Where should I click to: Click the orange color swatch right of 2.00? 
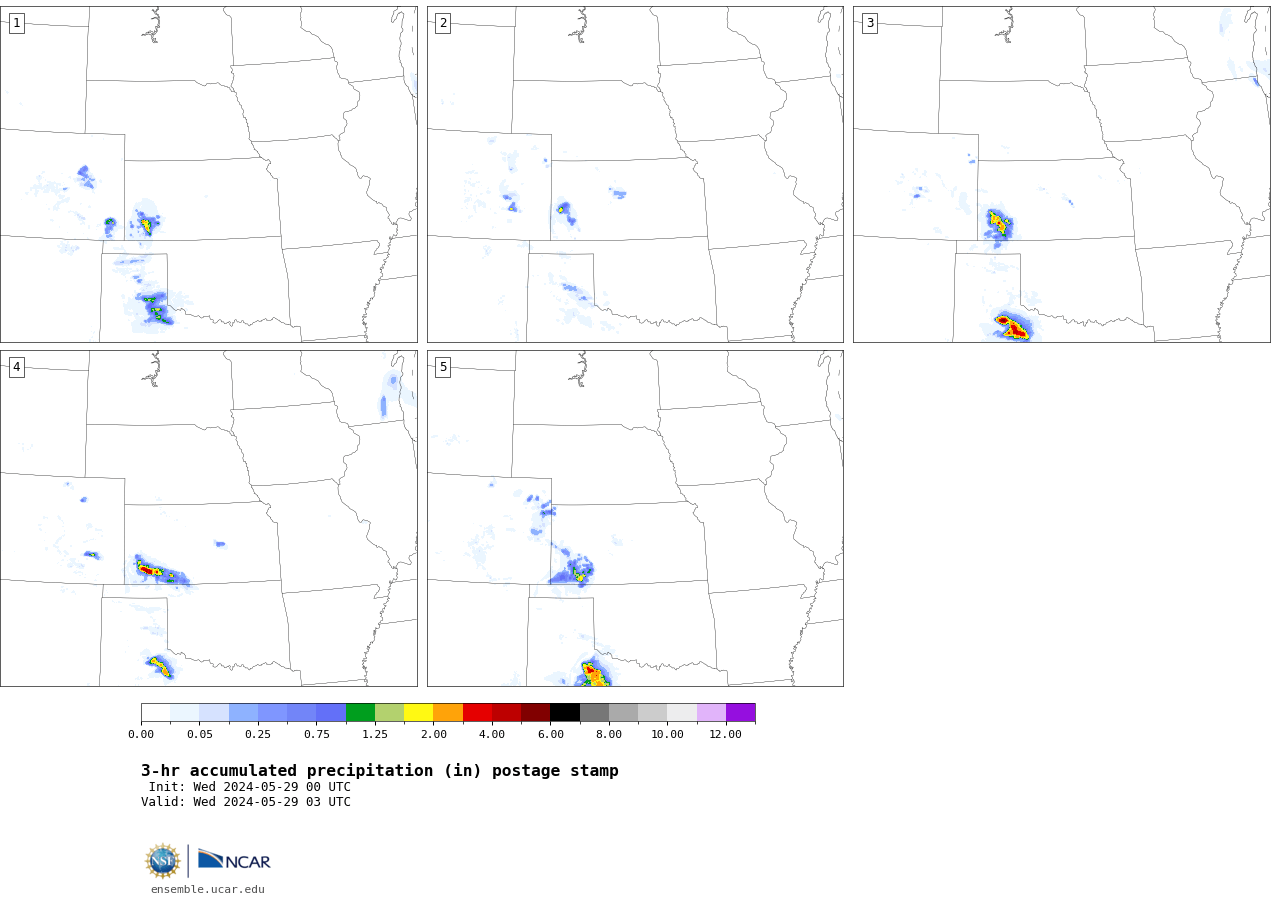448,713
